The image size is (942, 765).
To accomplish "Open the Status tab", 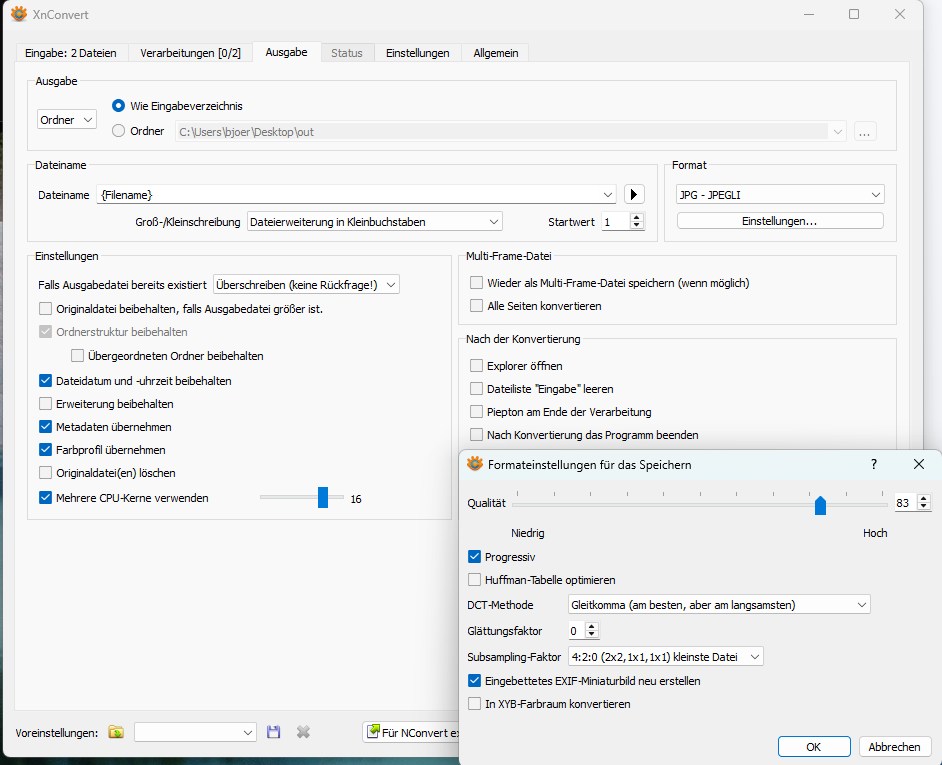I will [x=347, y=53].
